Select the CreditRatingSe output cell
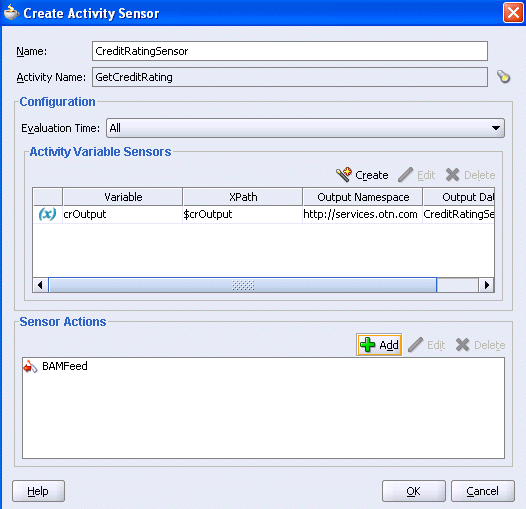 pyautogui.click(x=459, y=214)
